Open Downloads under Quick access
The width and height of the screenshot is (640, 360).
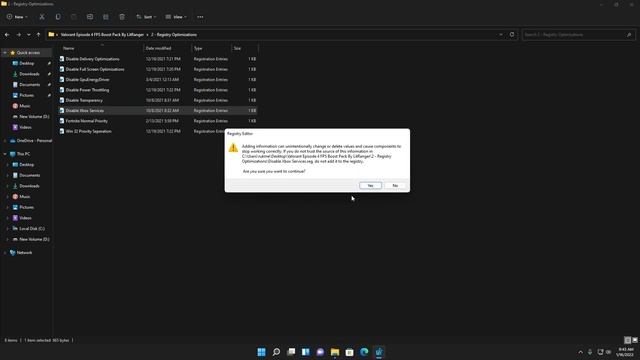(29, 74)
